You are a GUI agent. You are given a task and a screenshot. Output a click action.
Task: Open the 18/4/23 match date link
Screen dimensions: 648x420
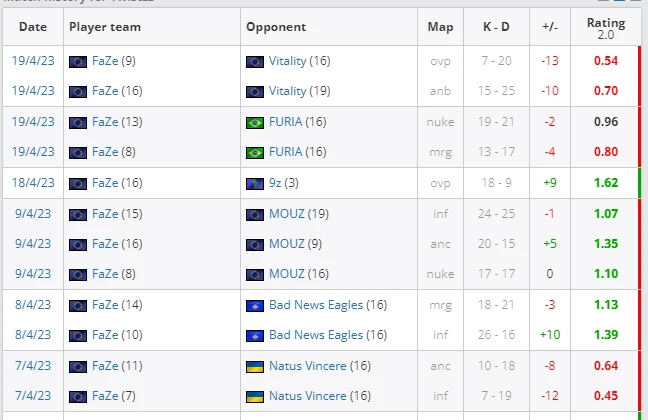click(x=33, y=183)
